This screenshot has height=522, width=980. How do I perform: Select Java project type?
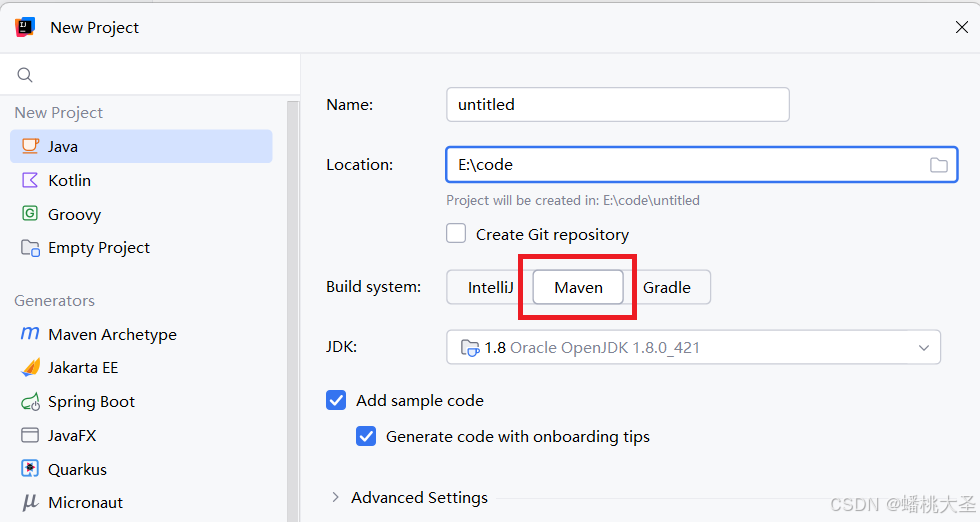pos(141,146)
